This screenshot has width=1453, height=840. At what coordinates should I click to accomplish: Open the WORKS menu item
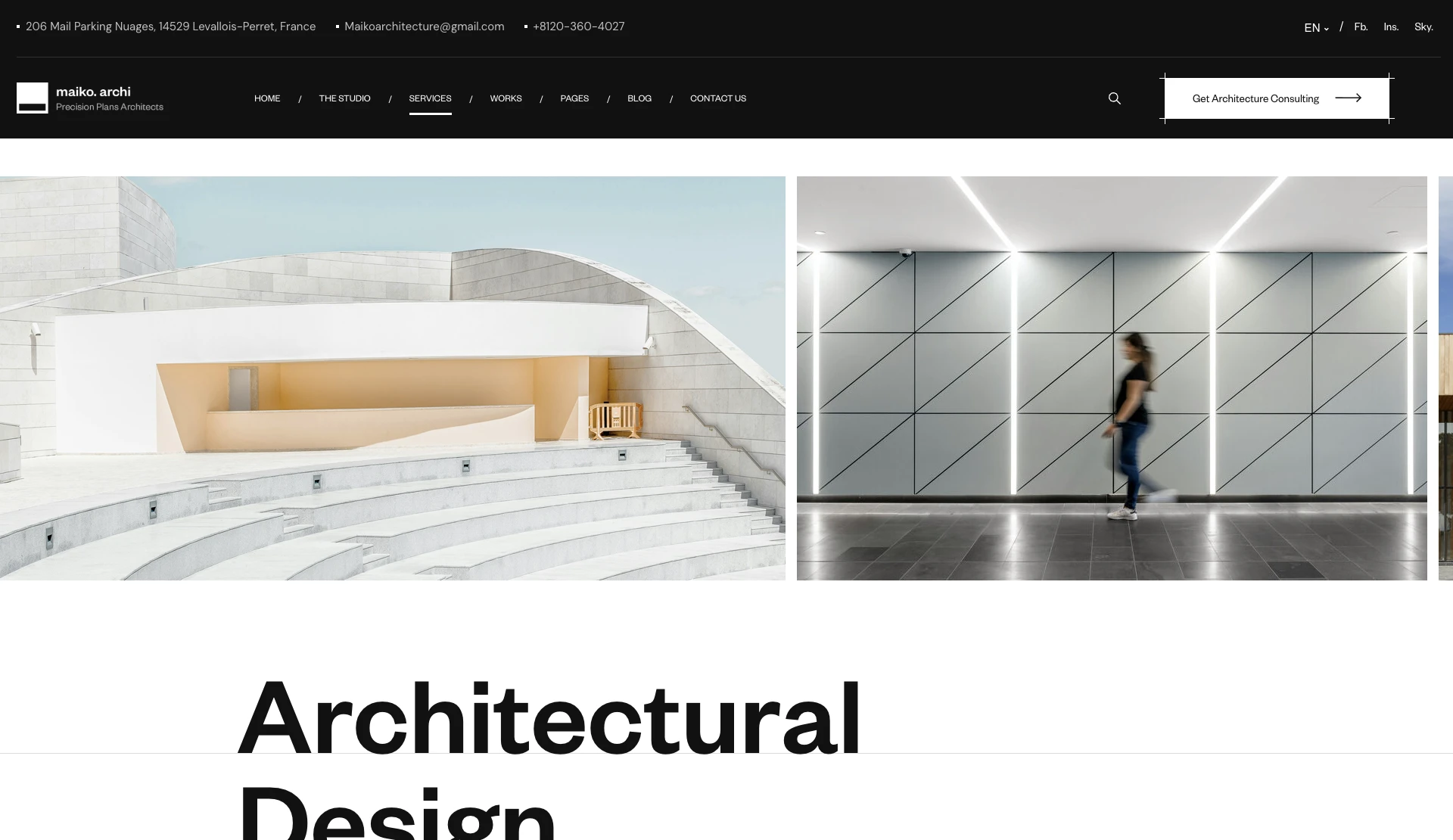506,98
